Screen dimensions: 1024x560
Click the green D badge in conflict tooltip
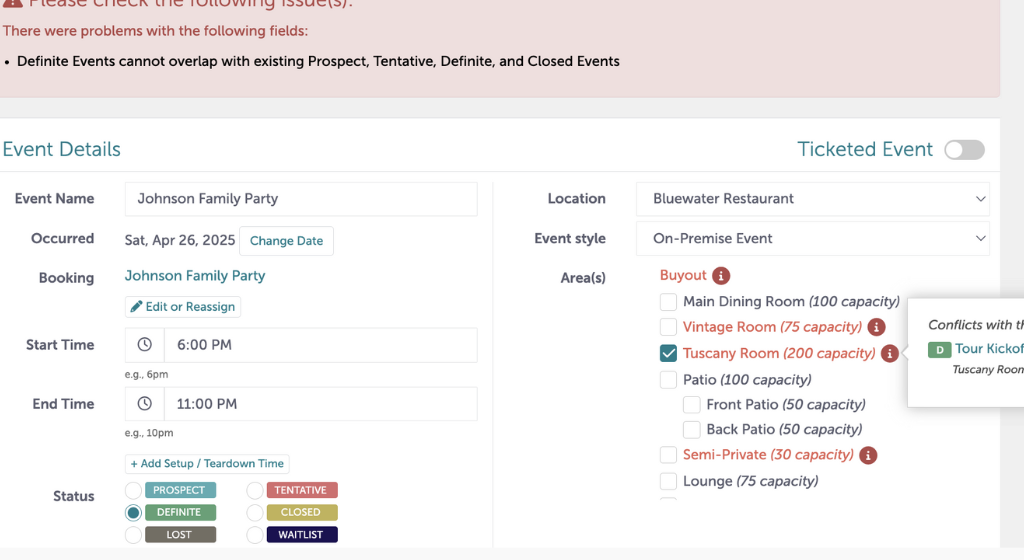coord(939,349)
